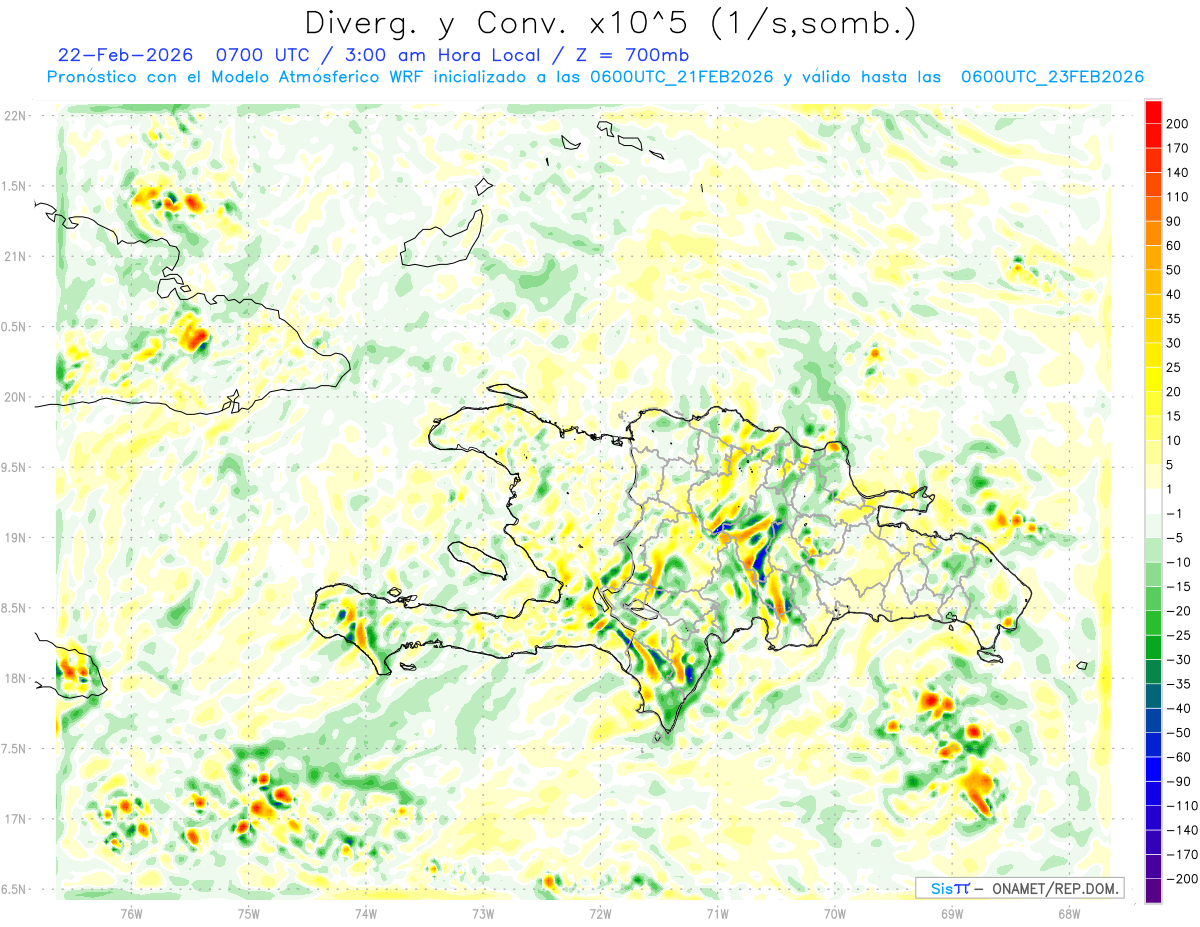Click the '70W' longitude axis label
Viewport: 1200px width, 927px height.
[834, 914]
